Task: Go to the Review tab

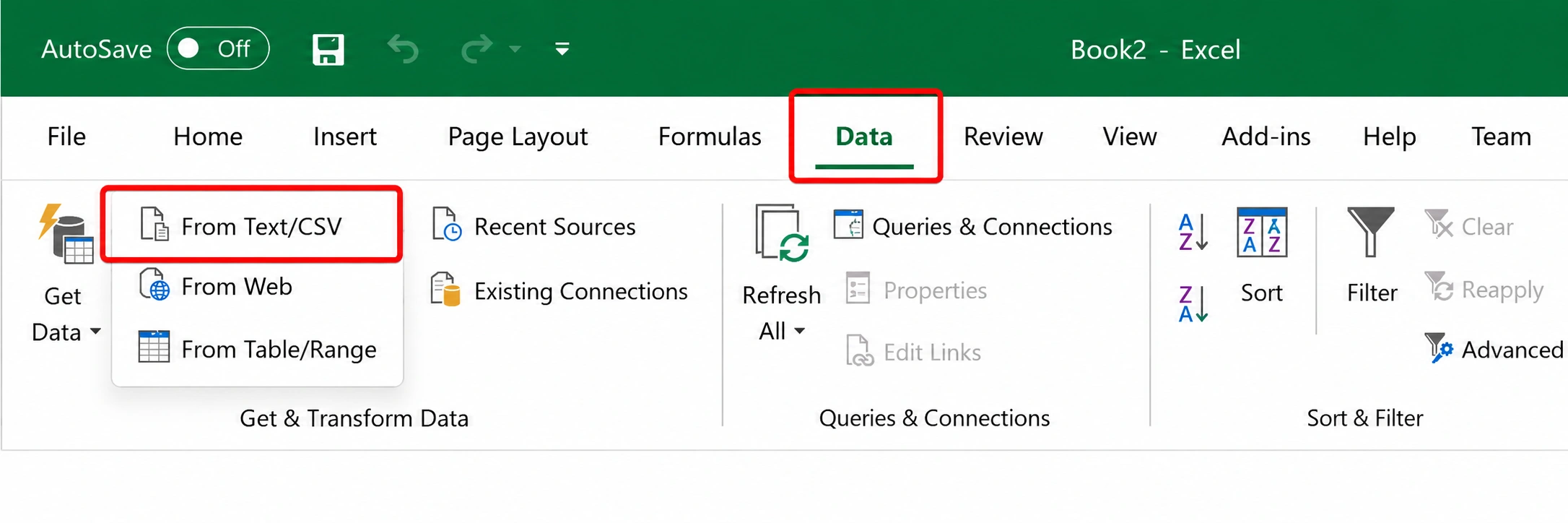Action: [x=1003, y=137]
